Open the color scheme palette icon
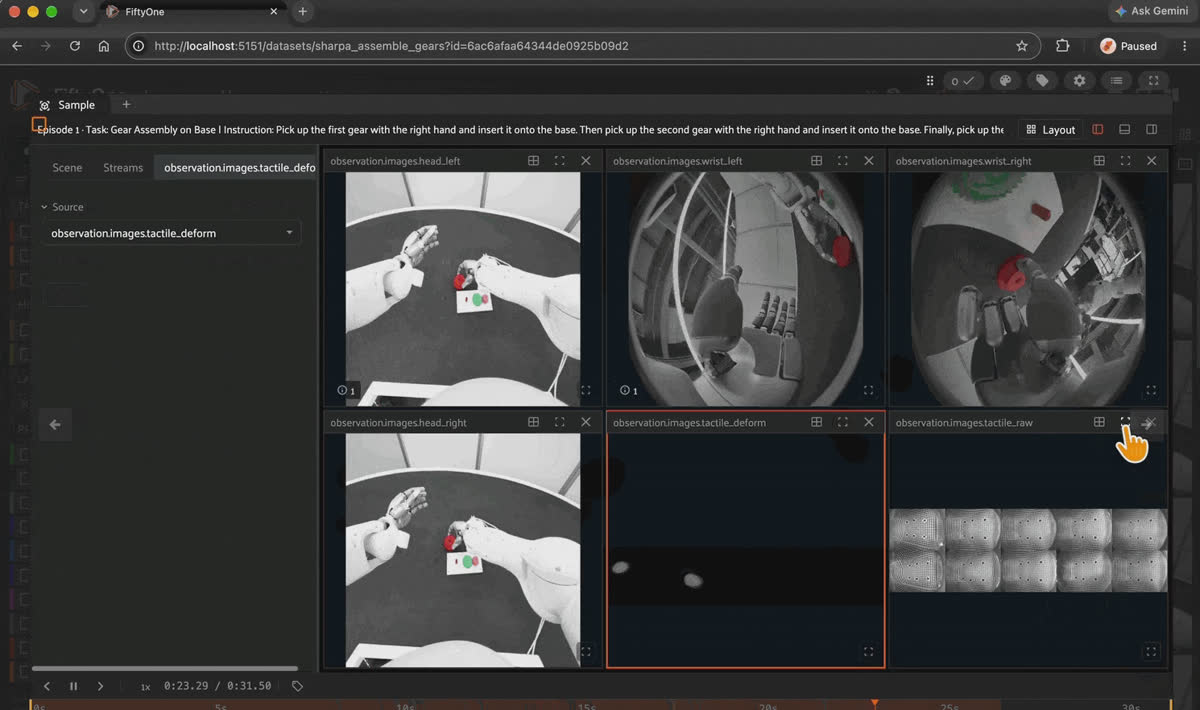Viewport: 1200px width, 710px height. point(1006,81)
